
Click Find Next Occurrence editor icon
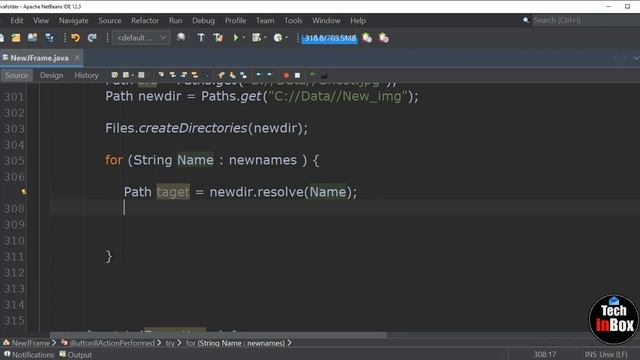coord(184,75)
